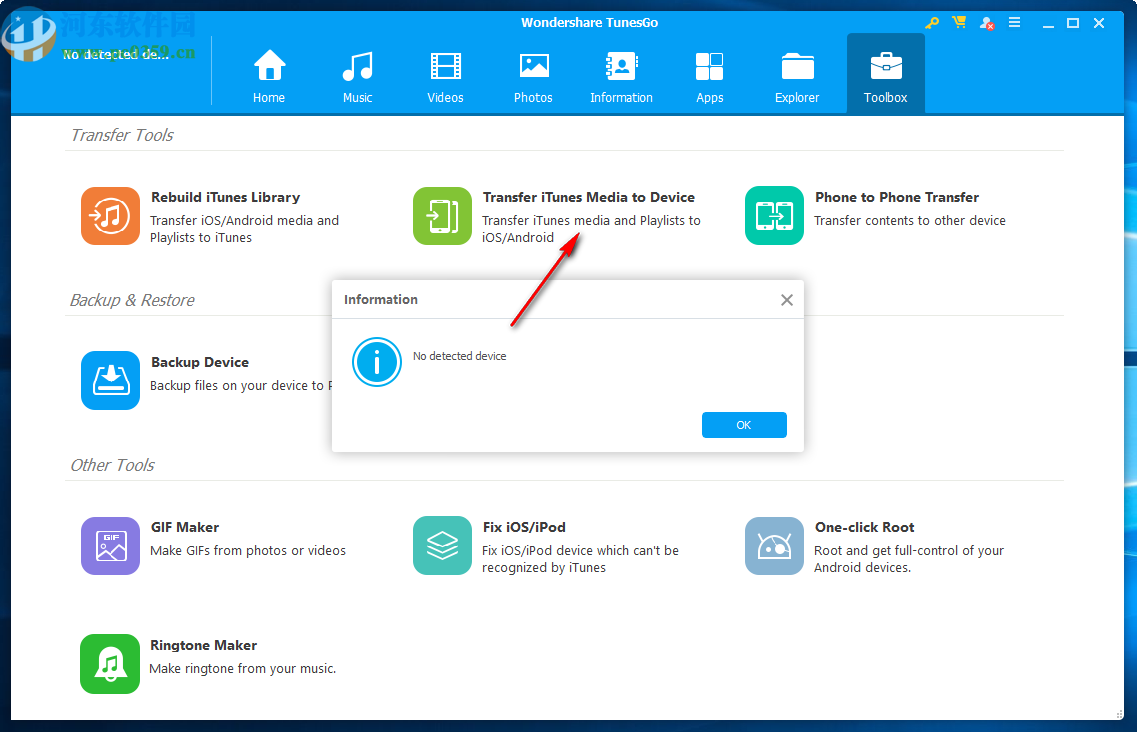Select the Toolbox tab

coord(885,73)
